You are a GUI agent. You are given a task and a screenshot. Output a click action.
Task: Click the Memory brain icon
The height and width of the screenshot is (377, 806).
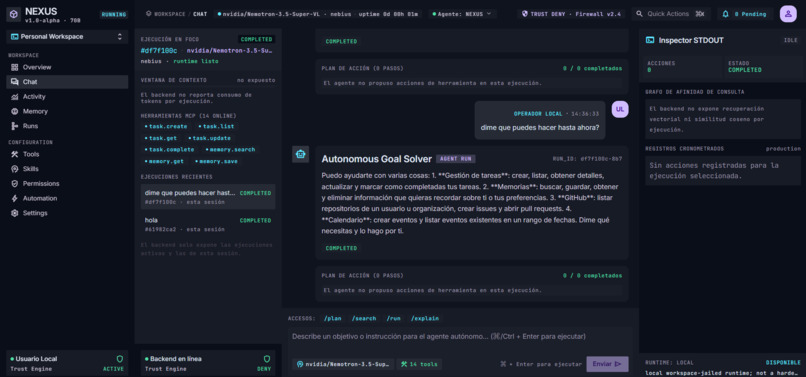point(14,111)
